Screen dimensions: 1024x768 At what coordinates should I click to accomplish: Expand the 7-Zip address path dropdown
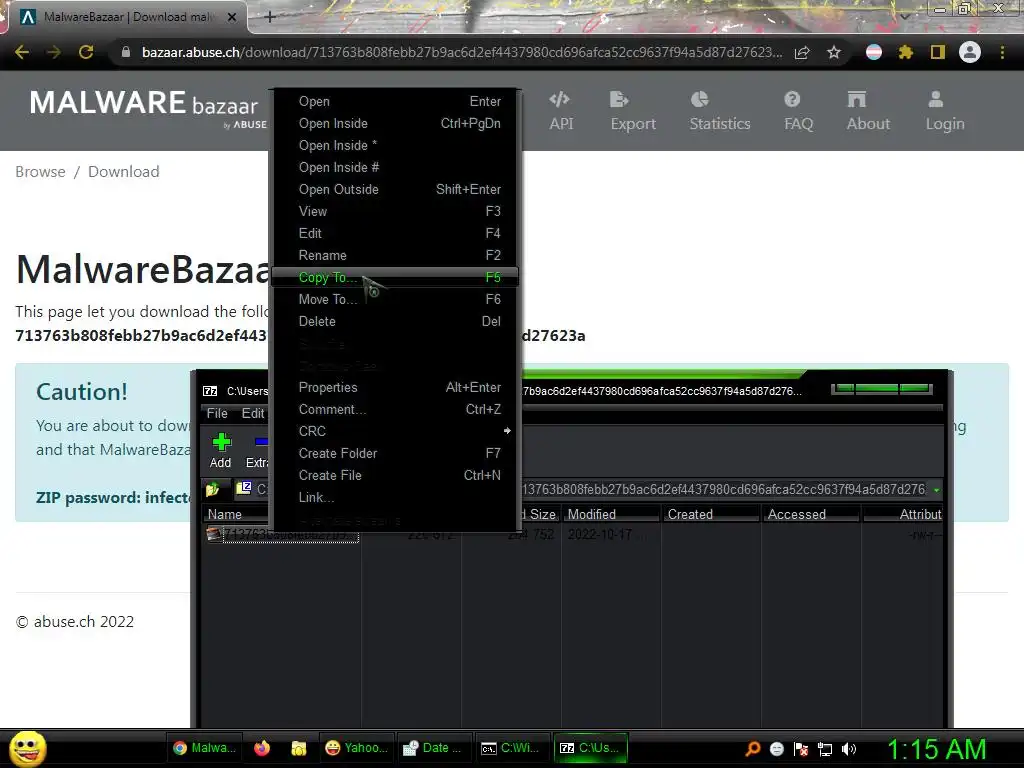click(936, 490)
